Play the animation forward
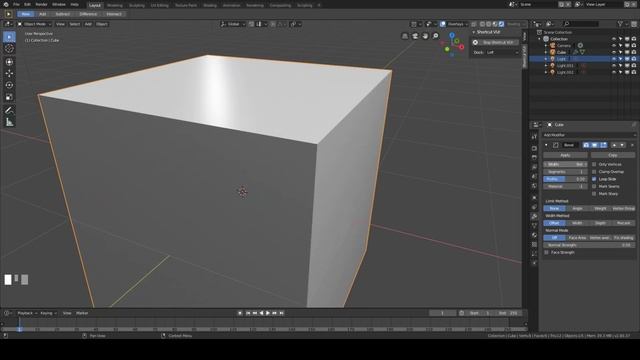The width and height of the screenshot is (640, 360). [268, 313]
